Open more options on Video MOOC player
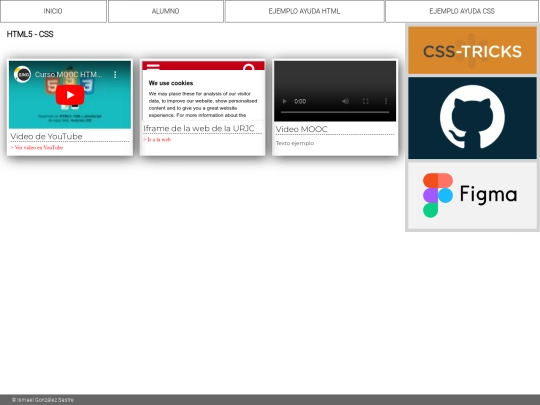540x405 pixels. tap(386, 101)
